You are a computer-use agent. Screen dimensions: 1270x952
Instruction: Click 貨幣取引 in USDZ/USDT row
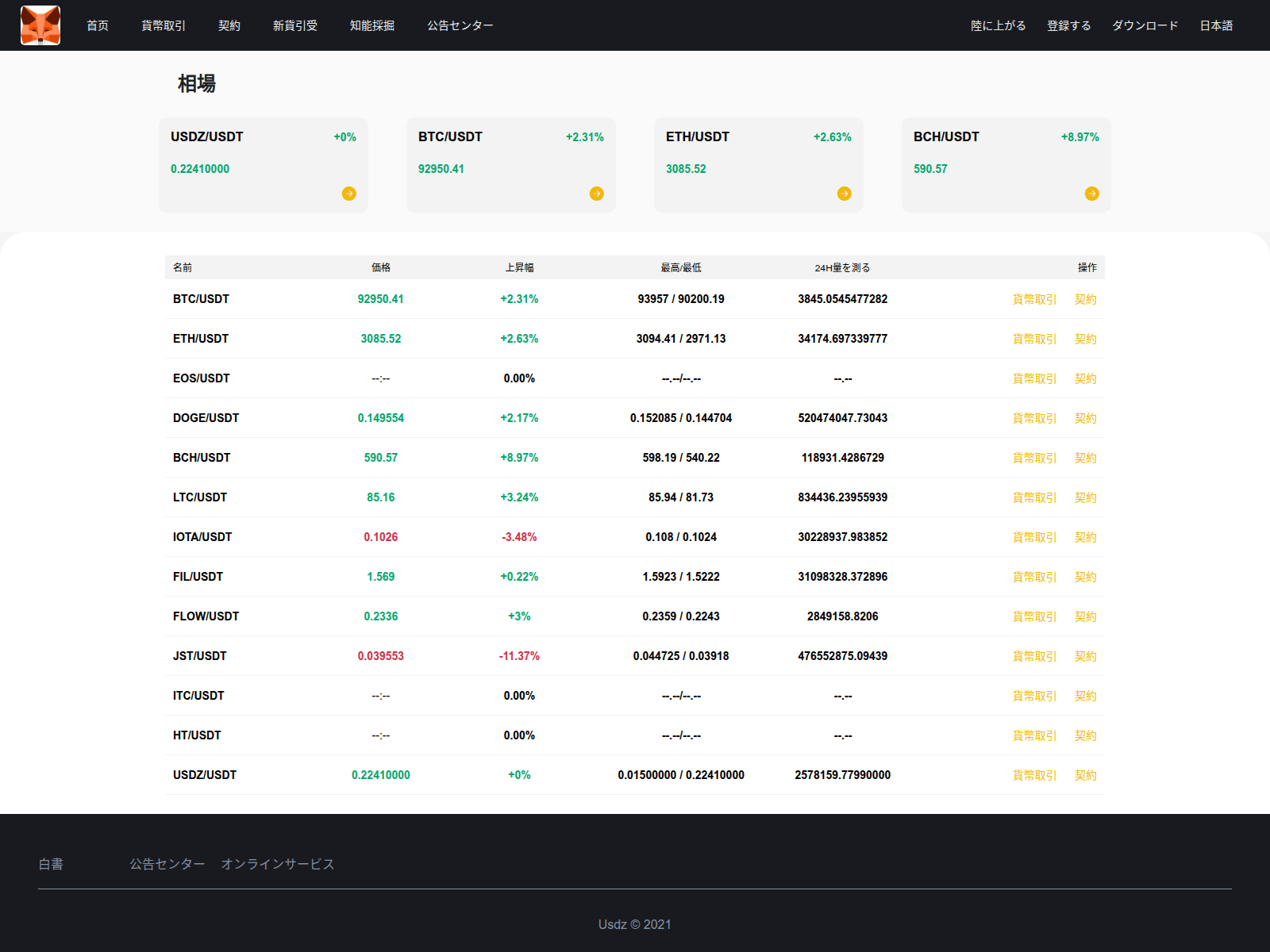click(1035, 775)
